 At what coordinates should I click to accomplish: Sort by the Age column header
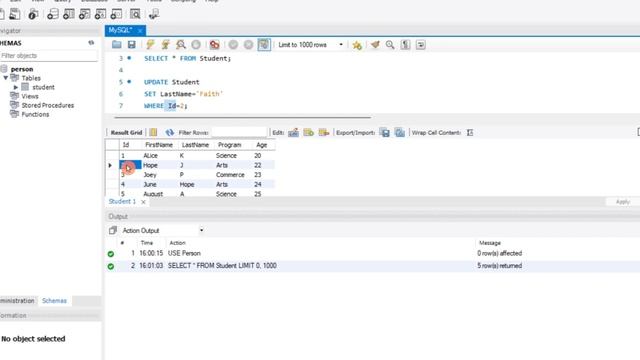tap(262, 145)
